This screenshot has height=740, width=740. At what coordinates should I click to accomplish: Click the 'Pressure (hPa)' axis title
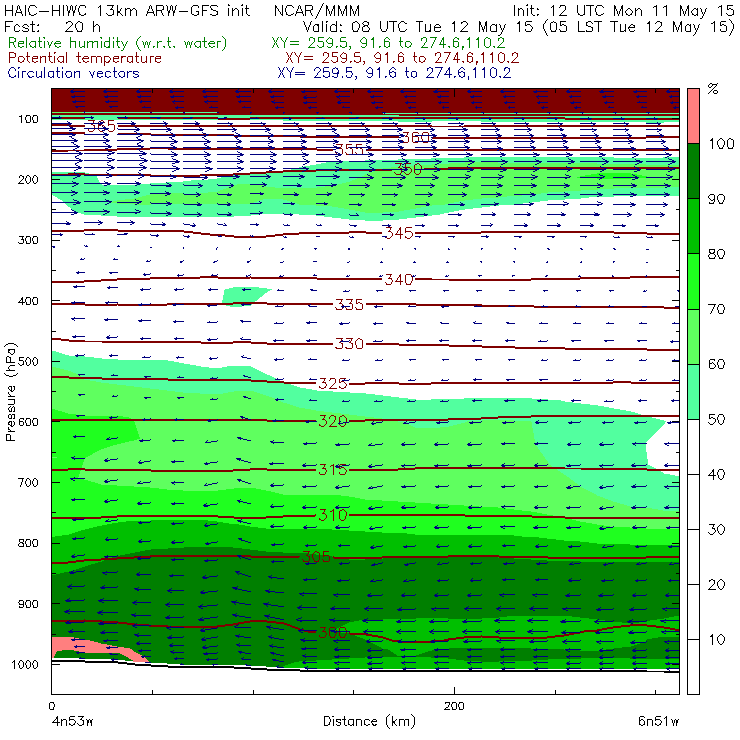click(10, 391)
